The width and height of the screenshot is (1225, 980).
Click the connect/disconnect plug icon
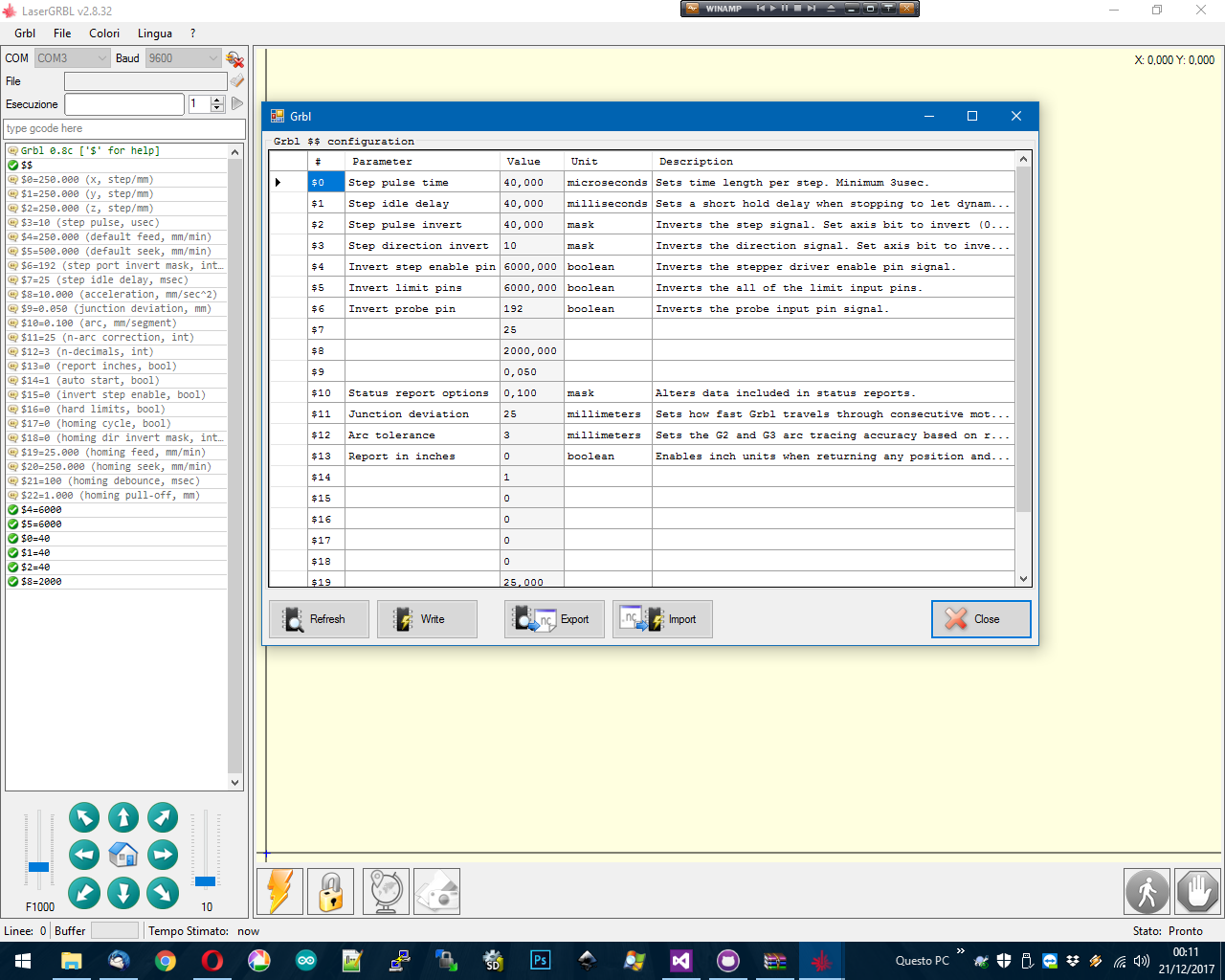pos(234,59)
